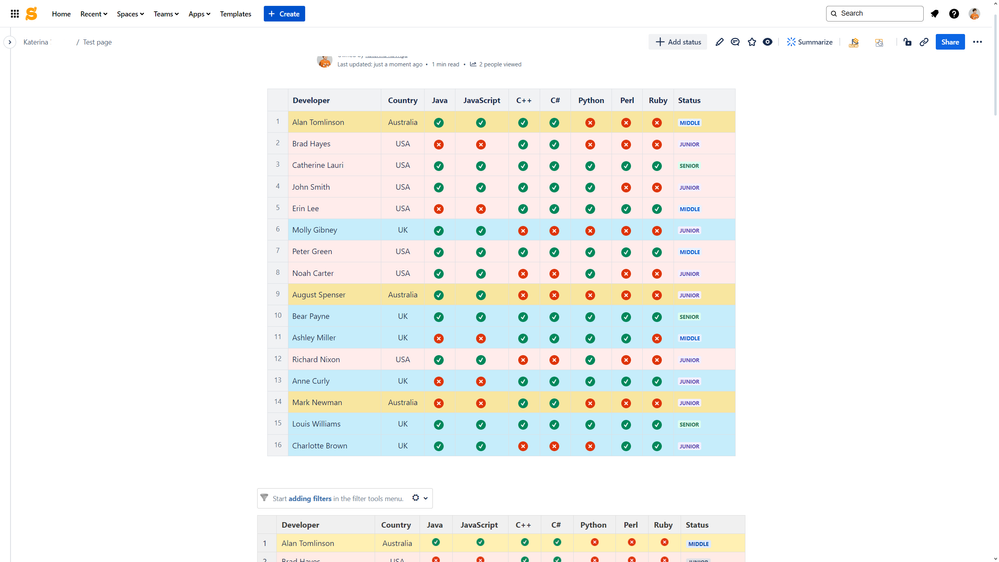This screenshot has width=999, height=562.
Task: Open the filter settings gear dropdown
Action: (420, 498)
